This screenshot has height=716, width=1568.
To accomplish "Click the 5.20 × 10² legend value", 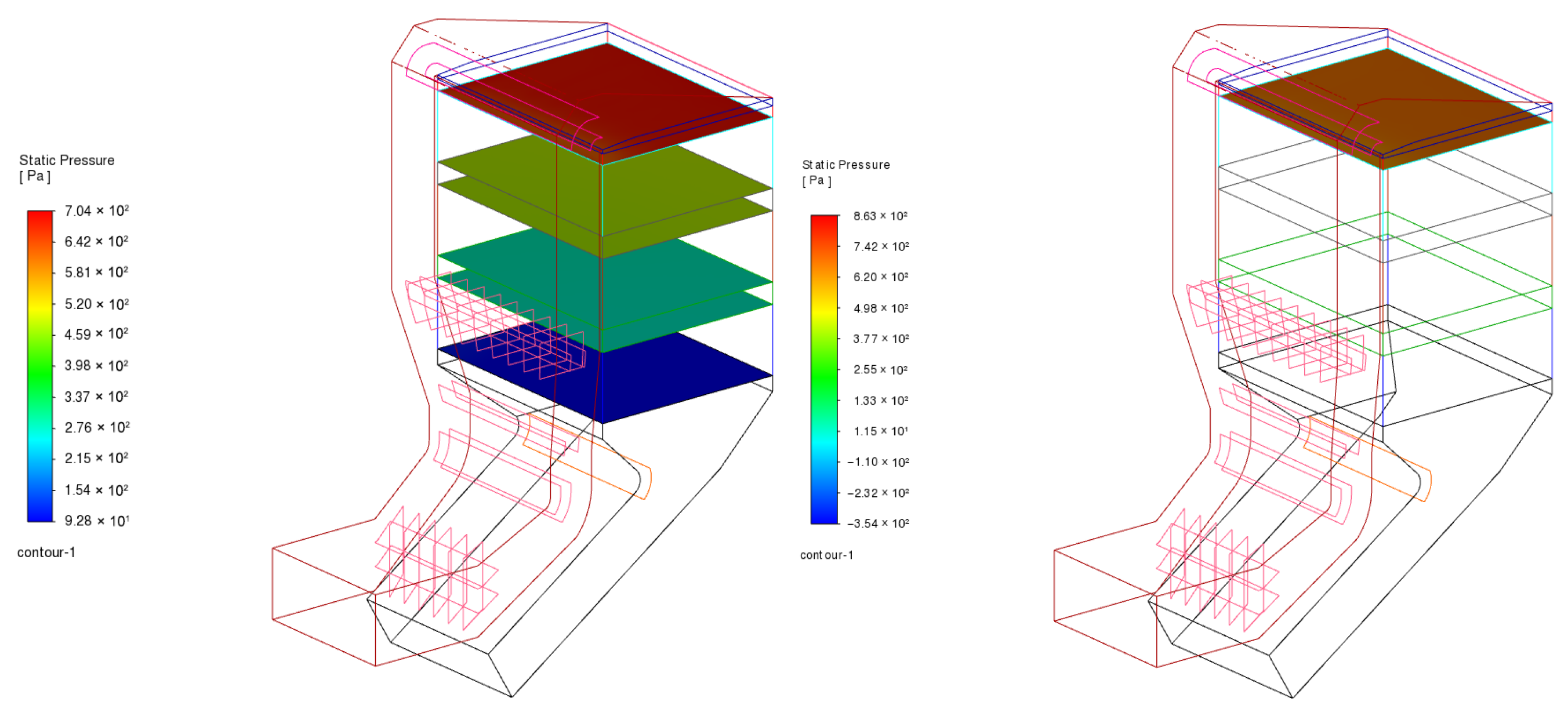I will point(97,304).
